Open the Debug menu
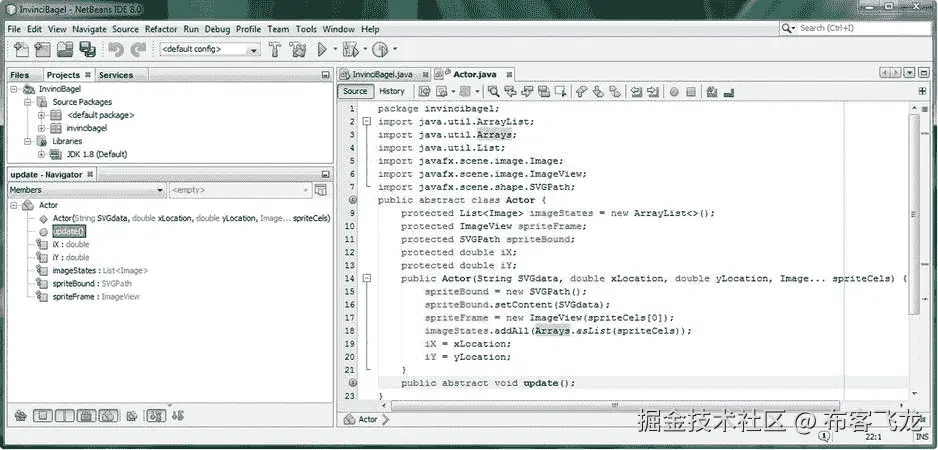This screenshot has height=450, width=938. (x=217, y=29)
